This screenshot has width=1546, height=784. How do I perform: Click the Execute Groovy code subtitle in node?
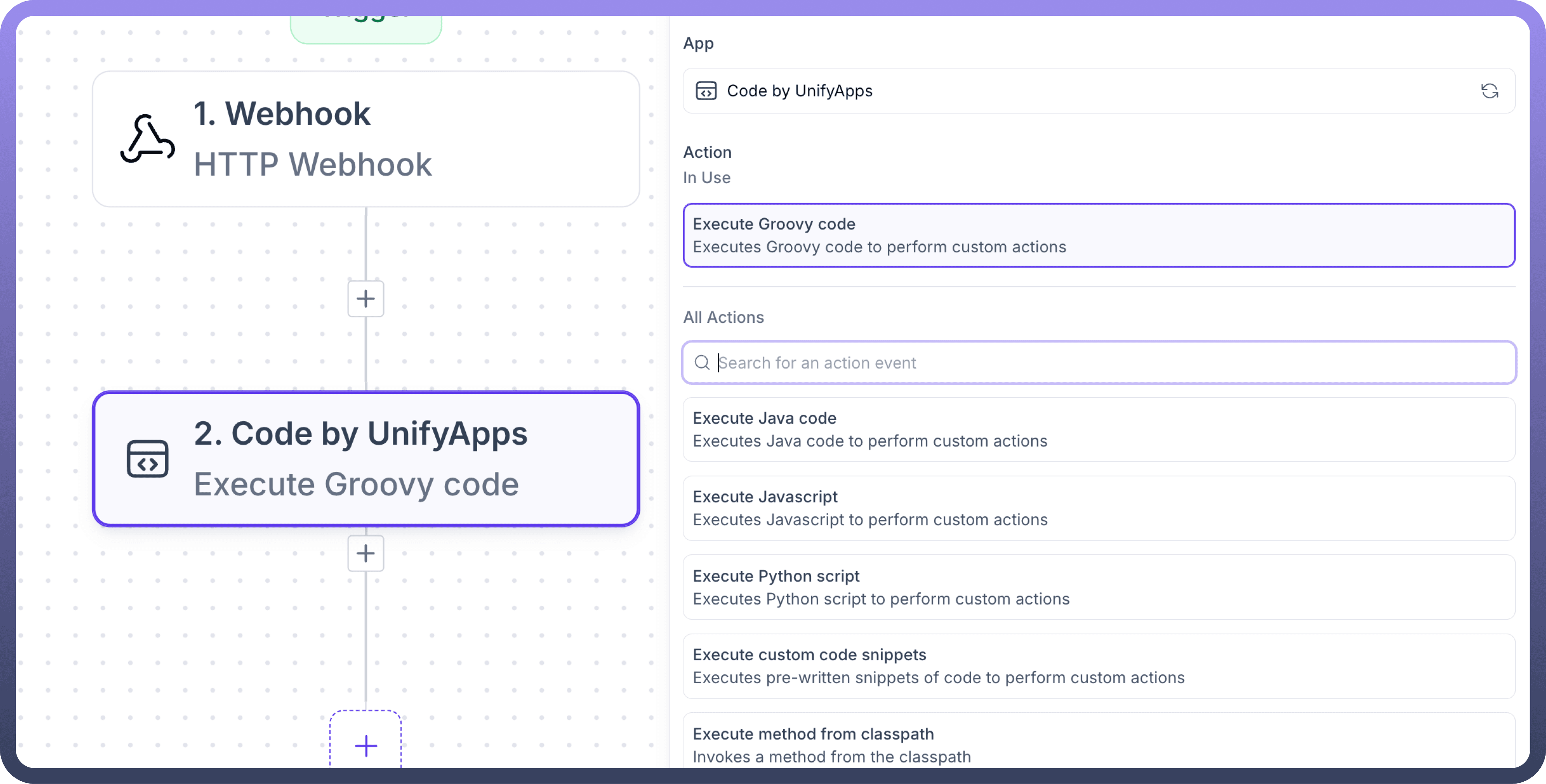[356, 484]
